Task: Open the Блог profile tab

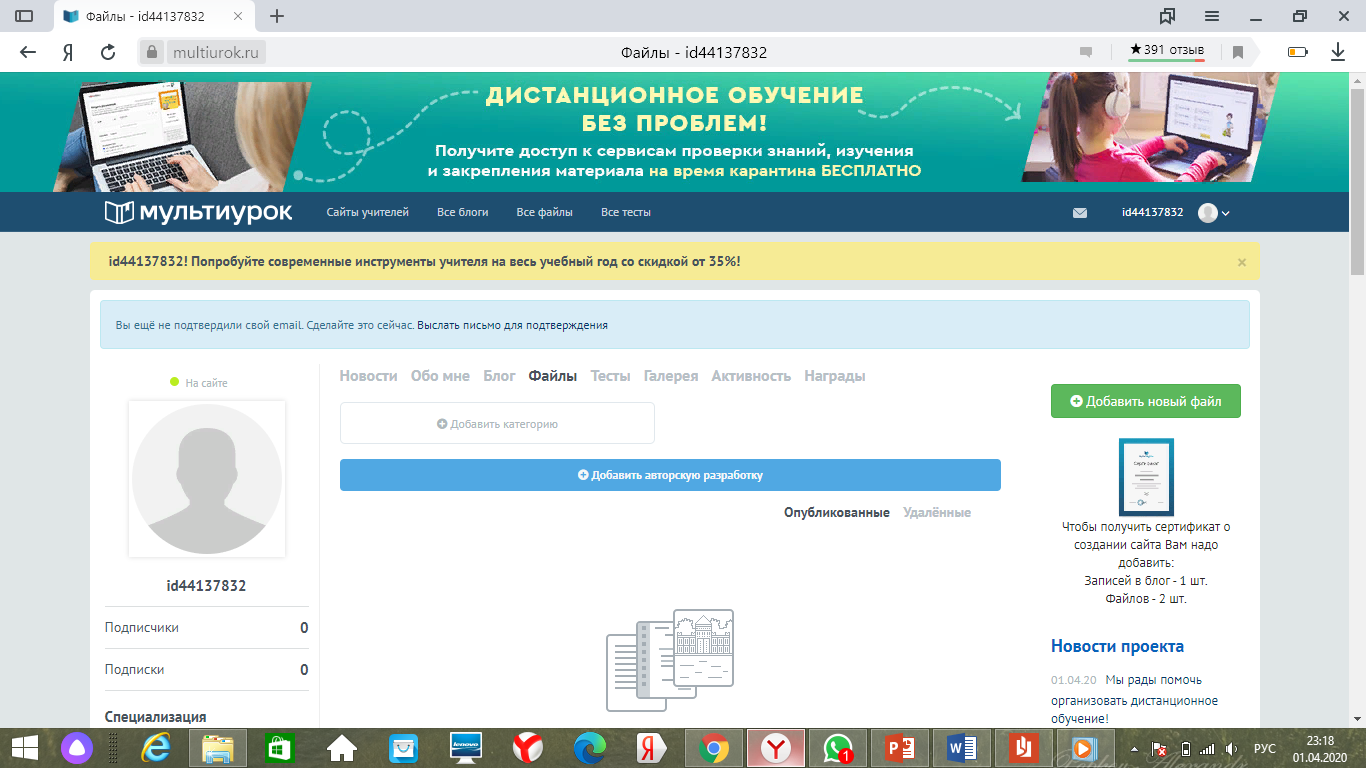Action: coord(499,376)
